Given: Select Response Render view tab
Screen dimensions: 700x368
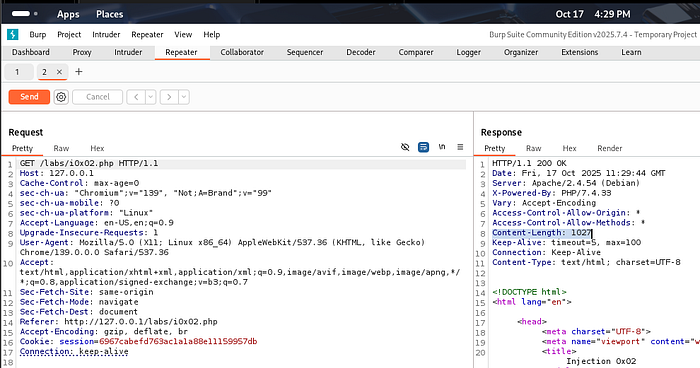Looking at the screenshot, I should 610,148.
